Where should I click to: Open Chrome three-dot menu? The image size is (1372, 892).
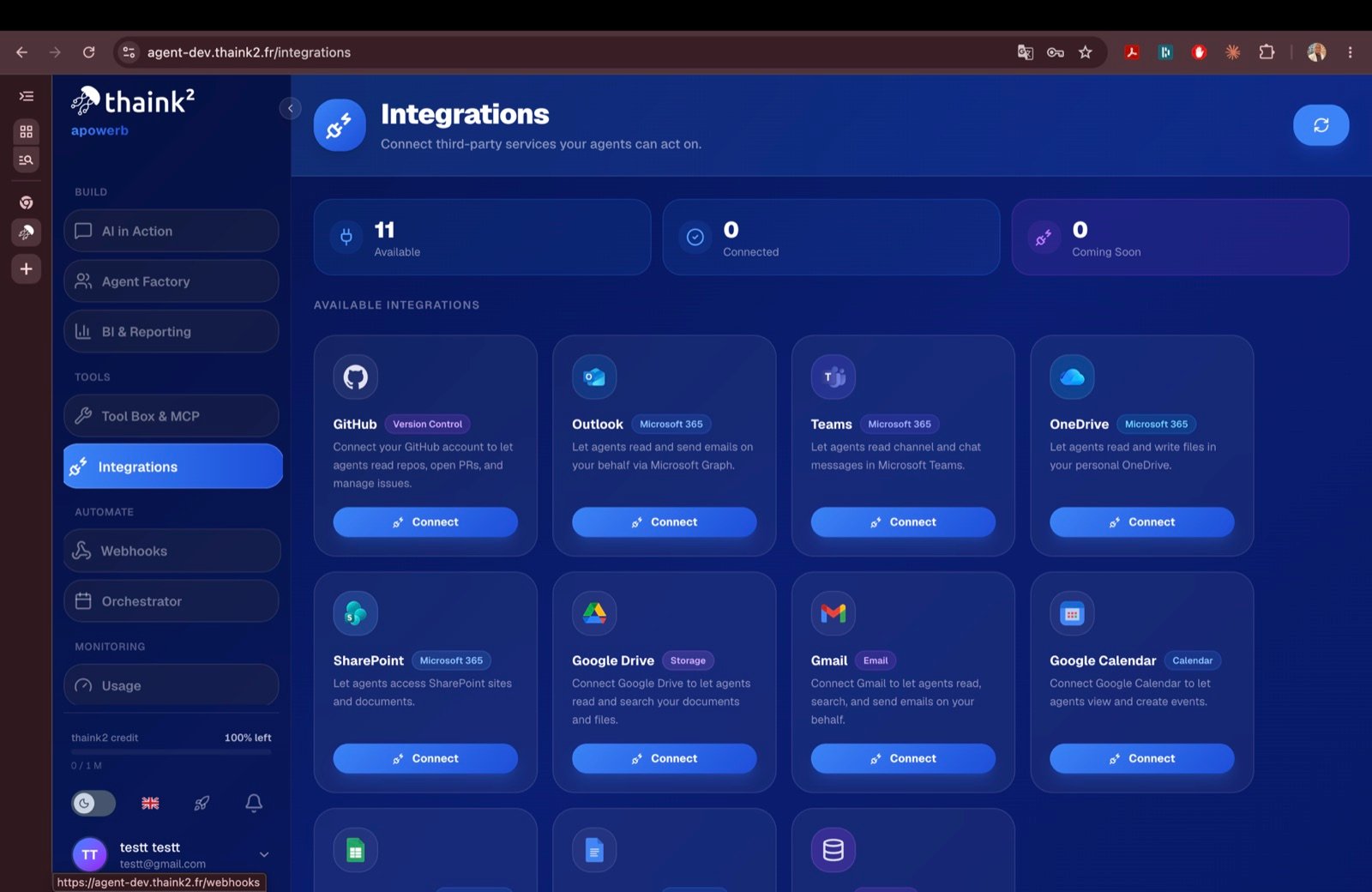1350,52
